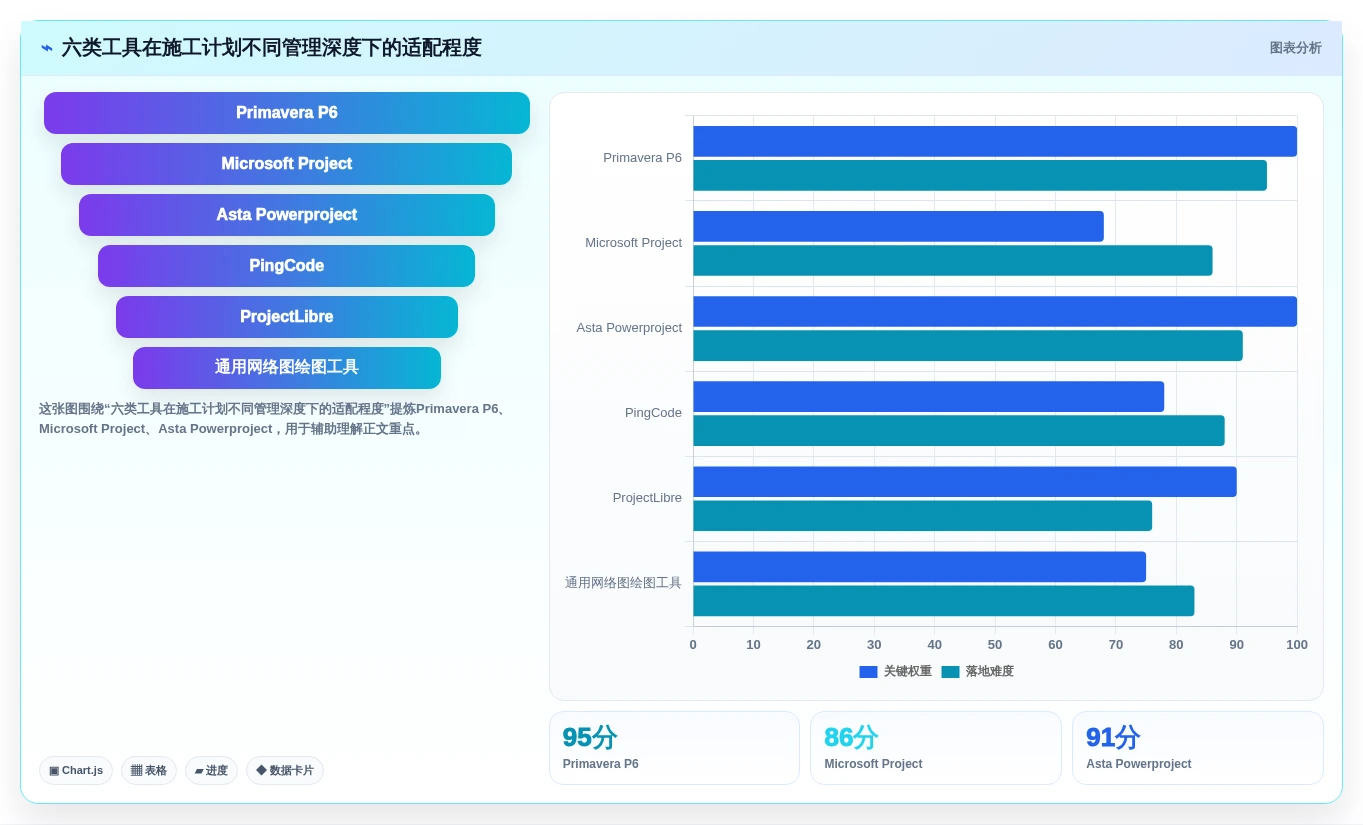Click the 数据卡片 tag chip
The height and width of the screenshot is (825, 1363).
point(285,770)
